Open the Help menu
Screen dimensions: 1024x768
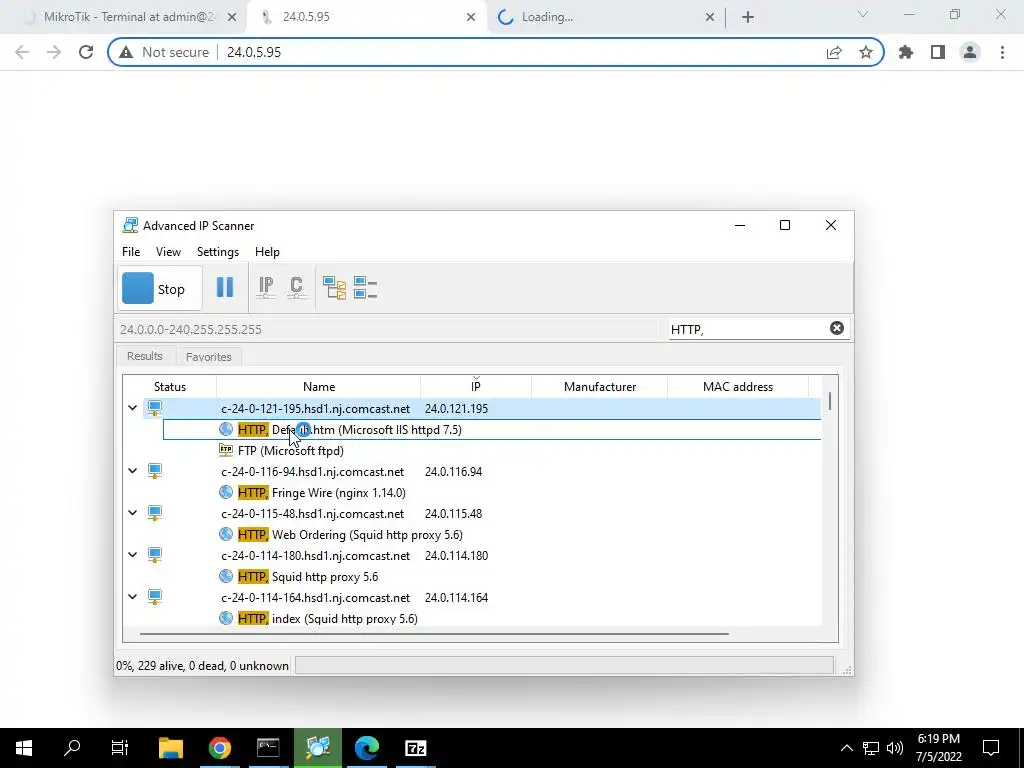(267, 251)
